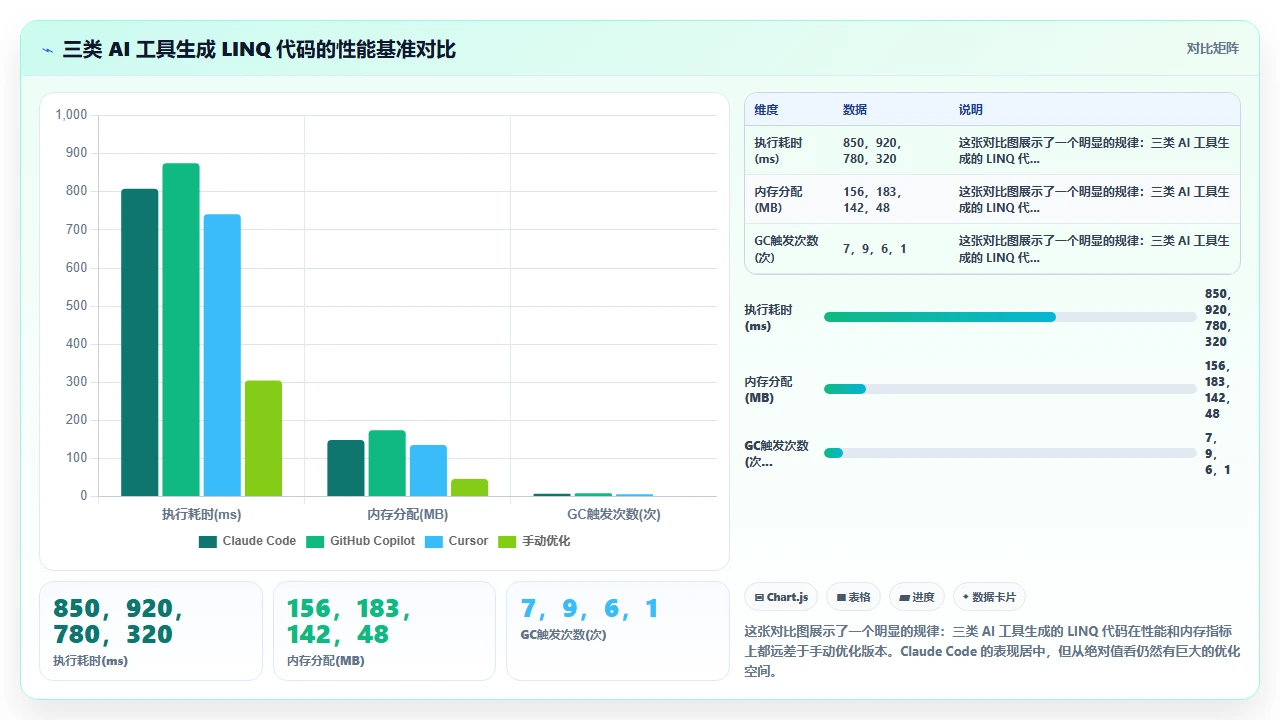The width and height of the screenshot is (1280, 720).
Task: Click the summary paragraph below the tags
Action: click(992, 651)
